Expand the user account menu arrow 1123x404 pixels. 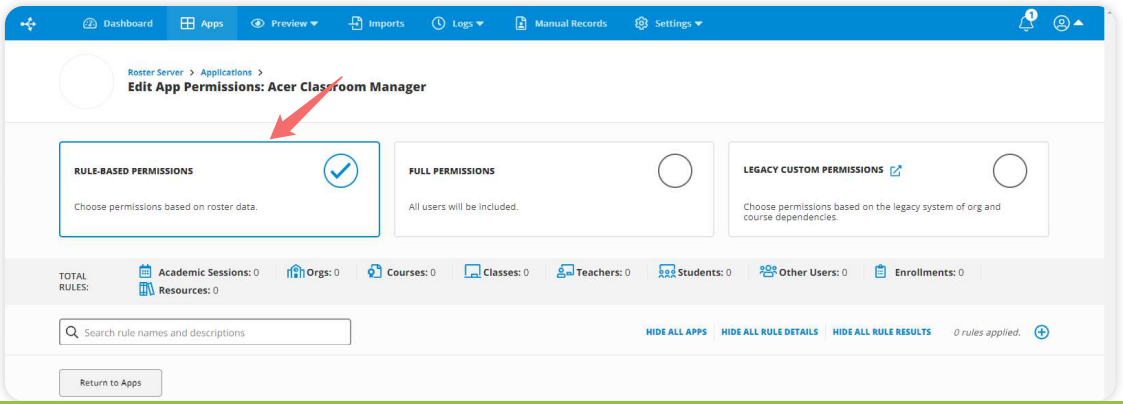[x=1079, y=23]
